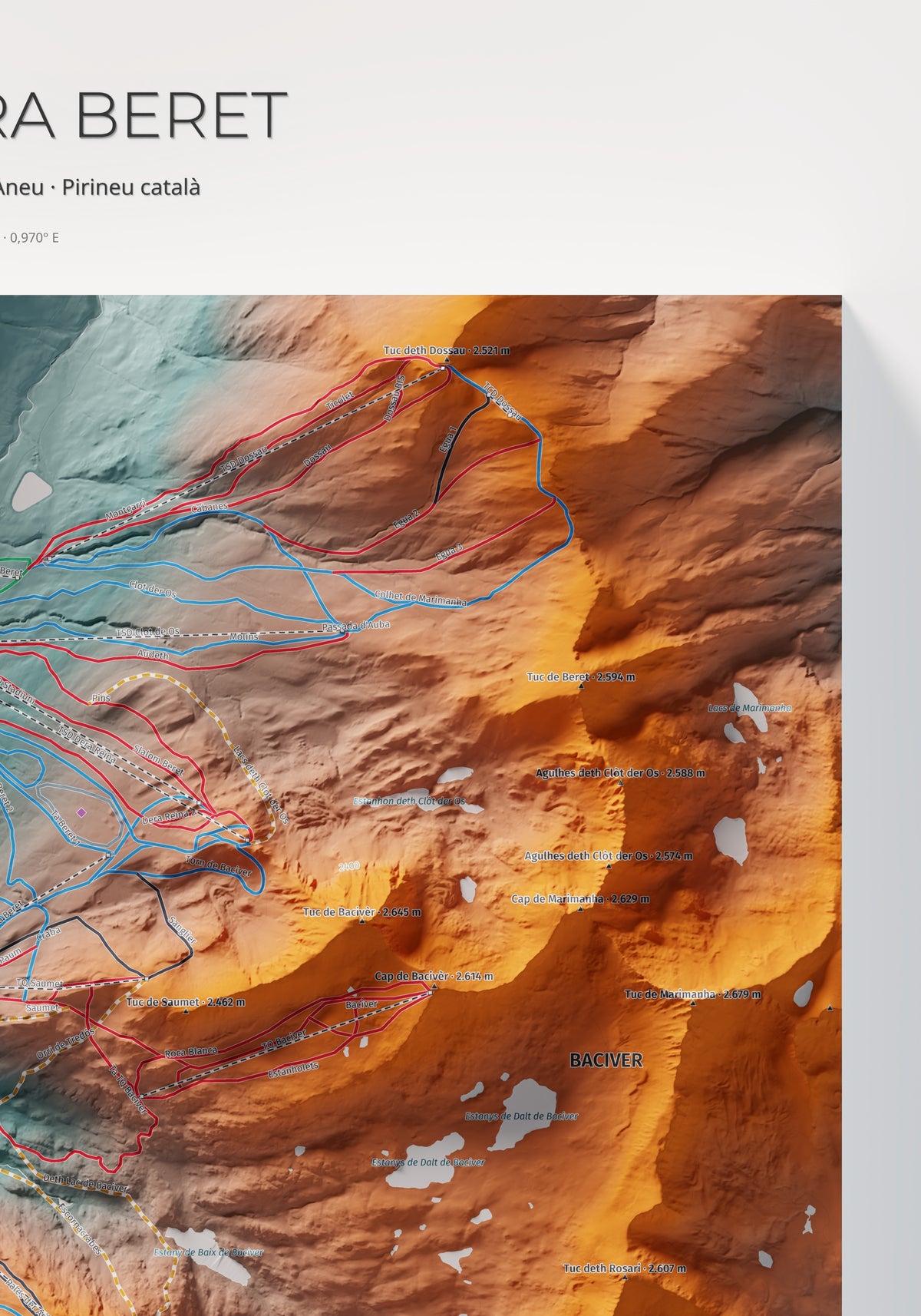Select the "TSD Dera Reina" chairlift label
The image size is (921, 1316).
pos(87,745)
